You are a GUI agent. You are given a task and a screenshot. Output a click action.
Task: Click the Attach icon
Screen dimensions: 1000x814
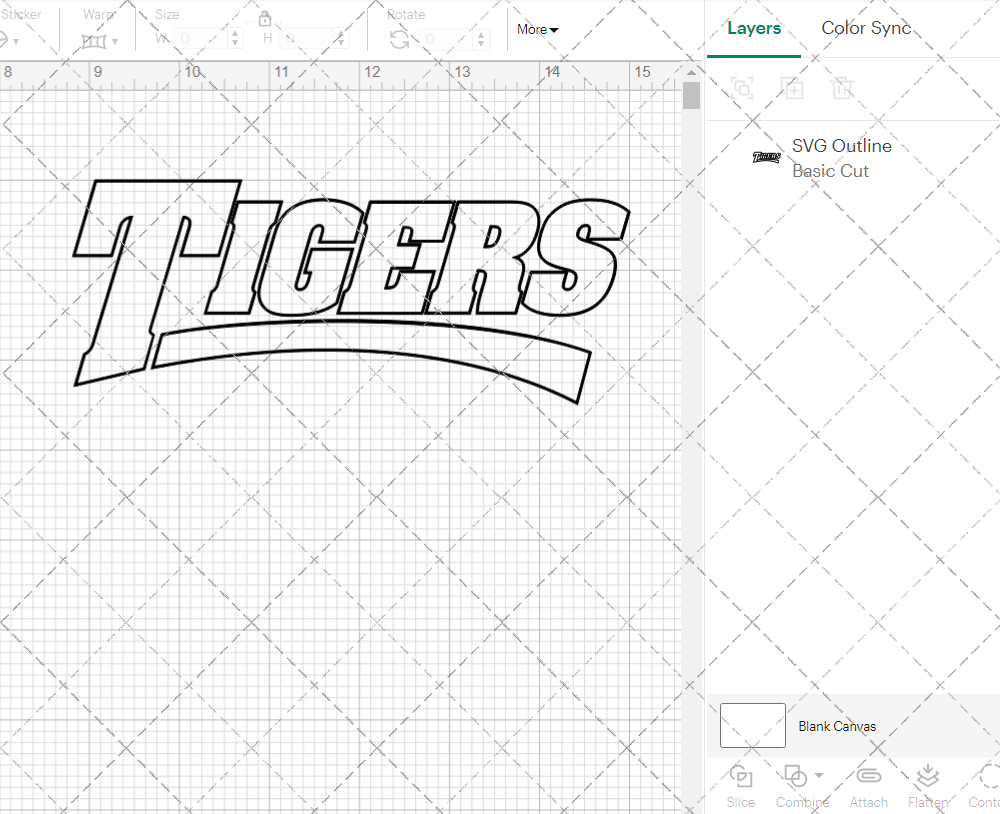point(868,785)
